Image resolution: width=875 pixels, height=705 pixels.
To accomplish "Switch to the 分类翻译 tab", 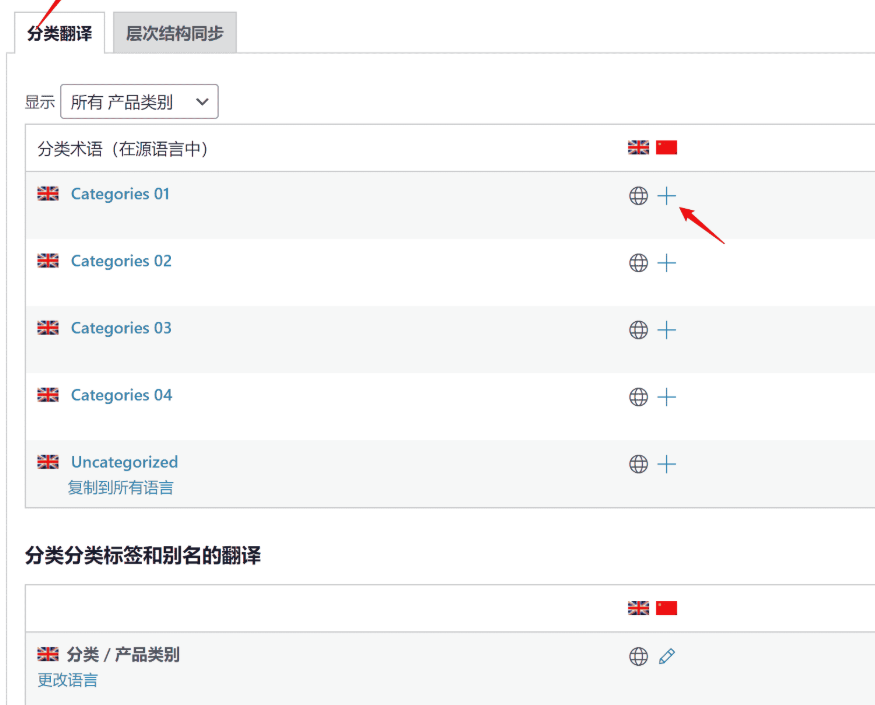I will [60, 33].
